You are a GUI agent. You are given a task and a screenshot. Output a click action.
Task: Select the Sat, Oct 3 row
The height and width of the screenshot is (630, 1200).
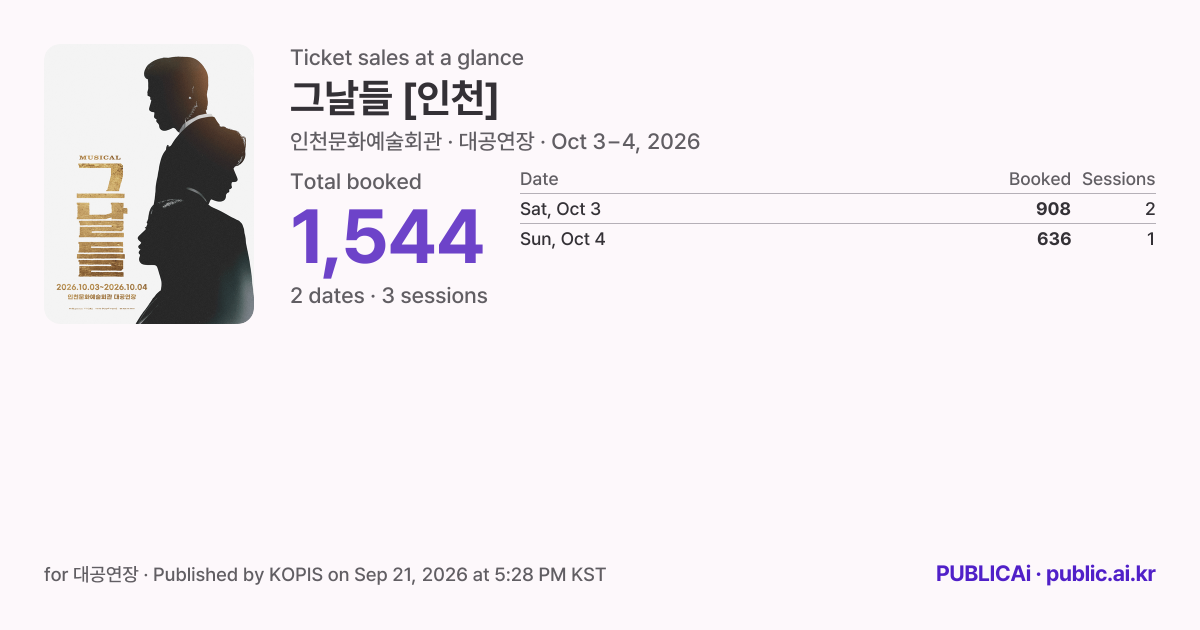click(x=838, y=209)
